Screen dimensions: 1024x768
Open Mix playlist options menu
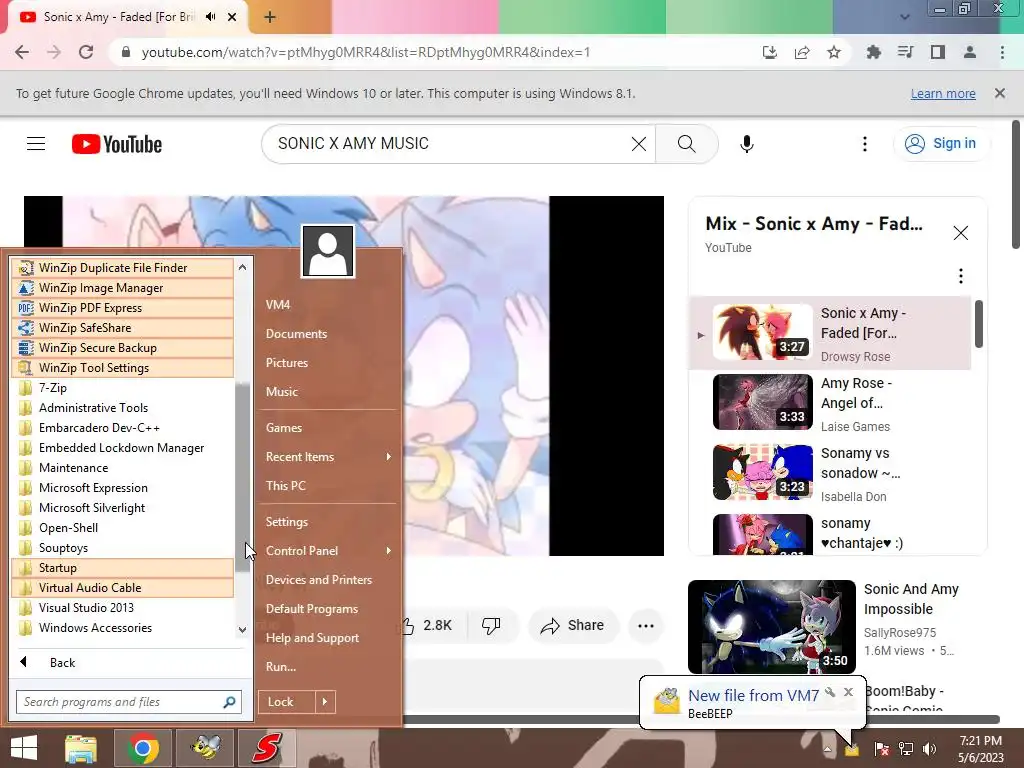[961, 276]
